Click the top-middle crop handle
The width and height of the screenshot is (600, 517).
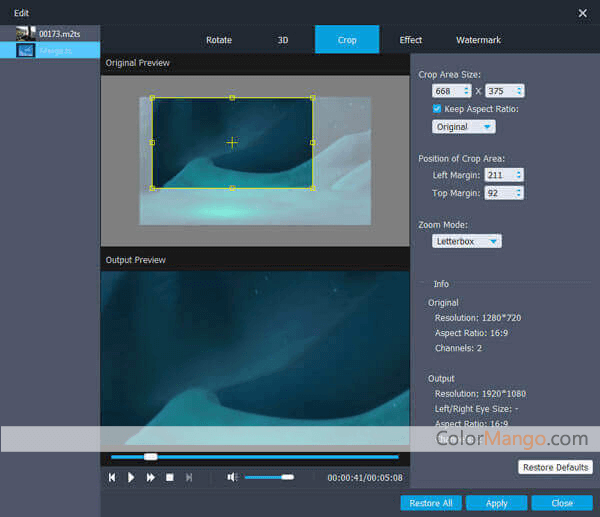click(232, 98)
